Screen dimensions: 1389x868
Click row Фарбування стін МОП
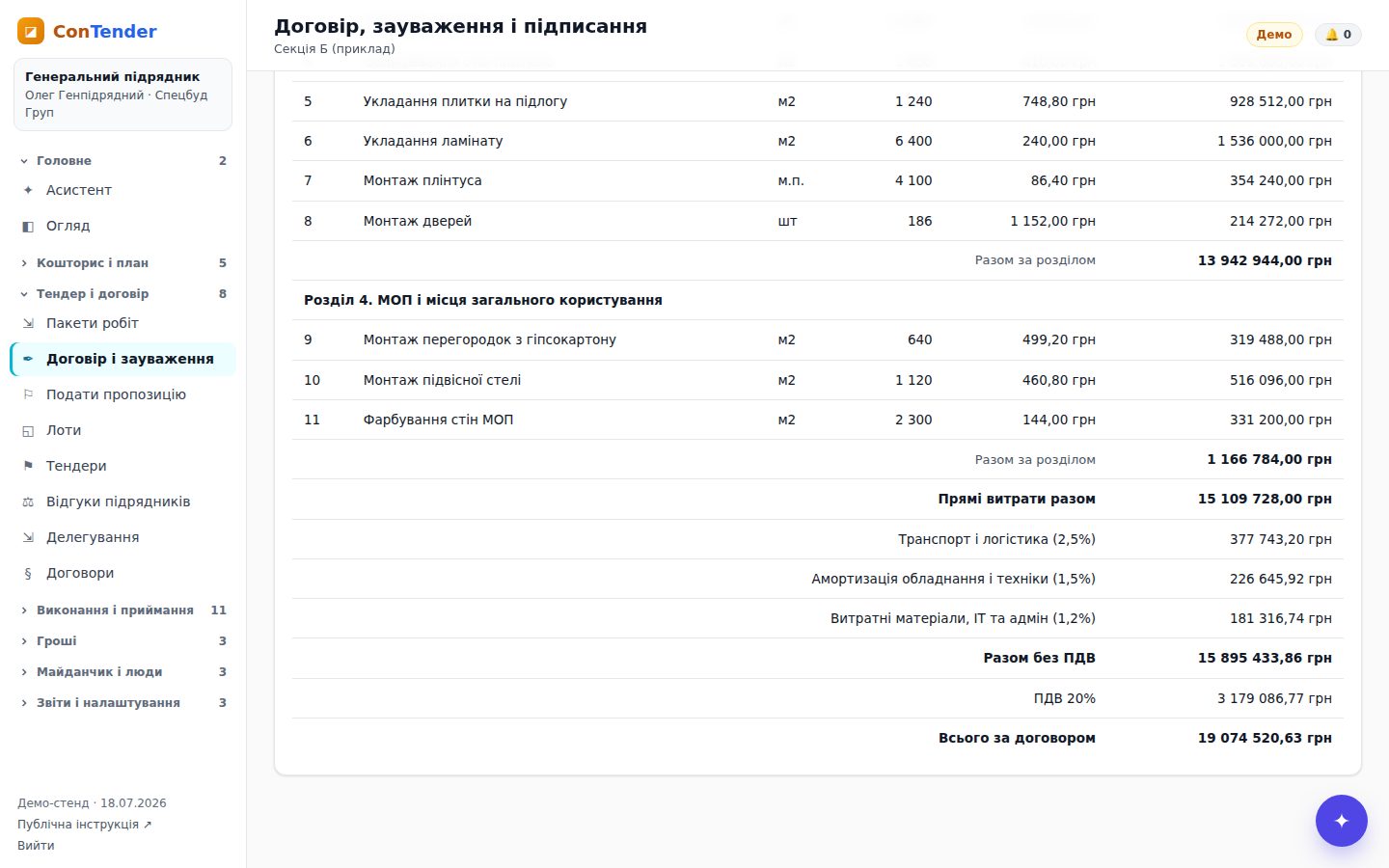[x=818, y=420]
